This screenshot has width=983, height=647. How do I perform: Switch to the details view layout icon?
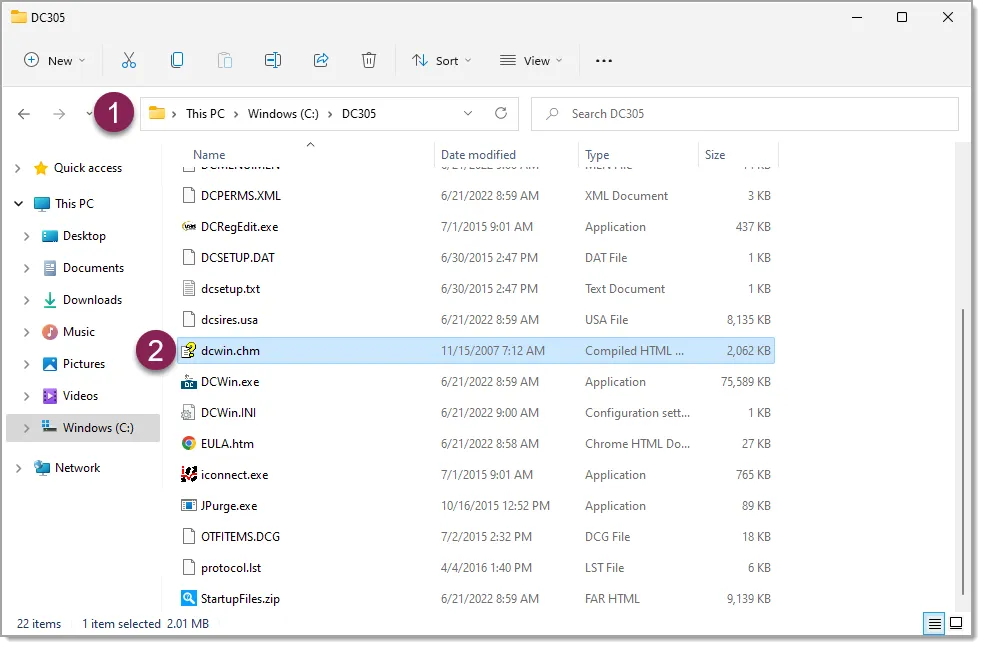click(x=934, y=624)
